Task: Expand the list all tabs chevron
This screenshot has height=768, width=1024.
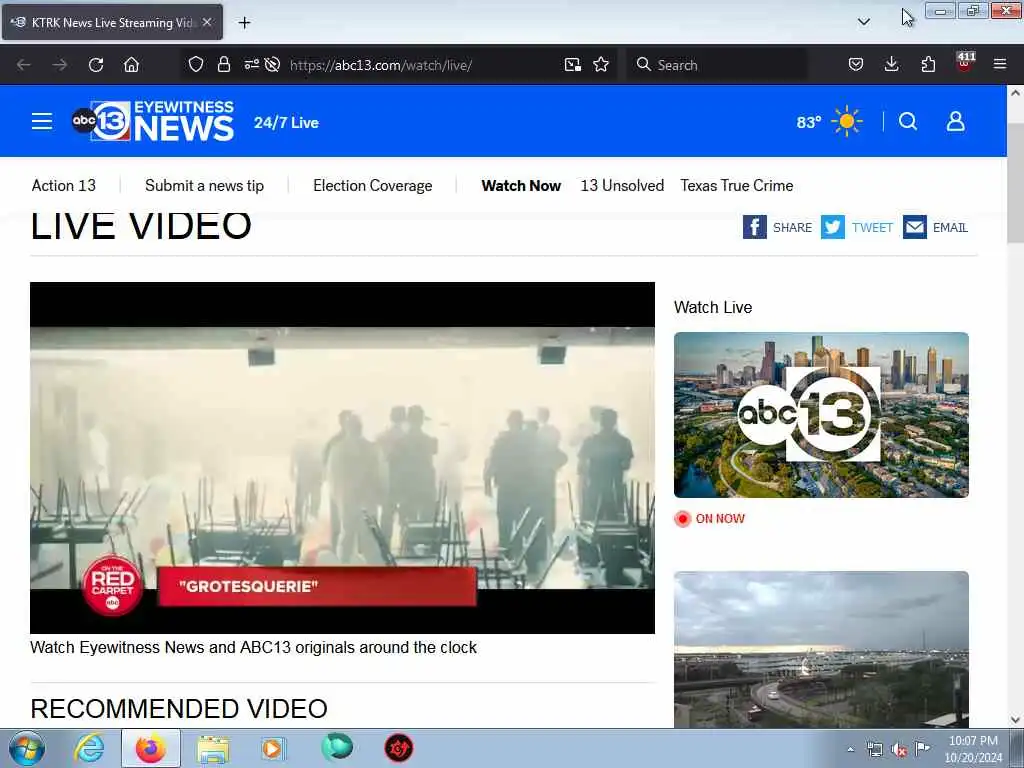Action: 863,22
